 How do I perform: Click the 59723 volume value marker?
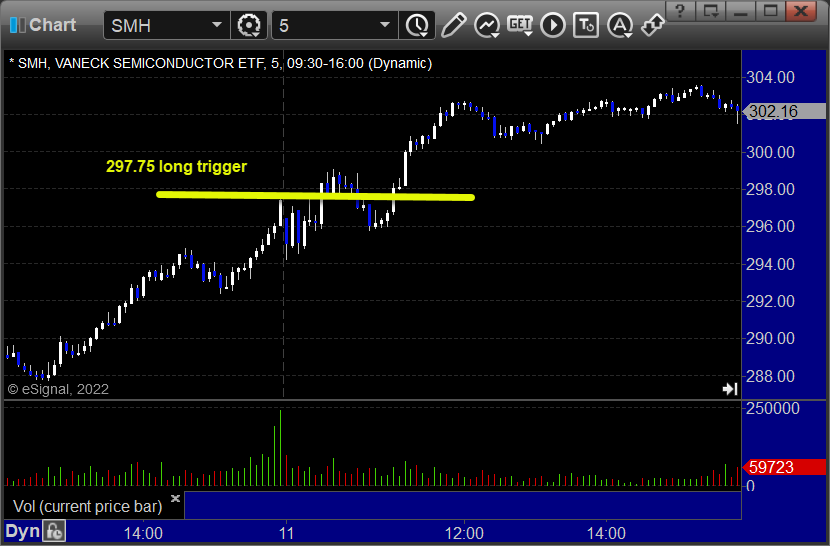click(x=784, y=467)
